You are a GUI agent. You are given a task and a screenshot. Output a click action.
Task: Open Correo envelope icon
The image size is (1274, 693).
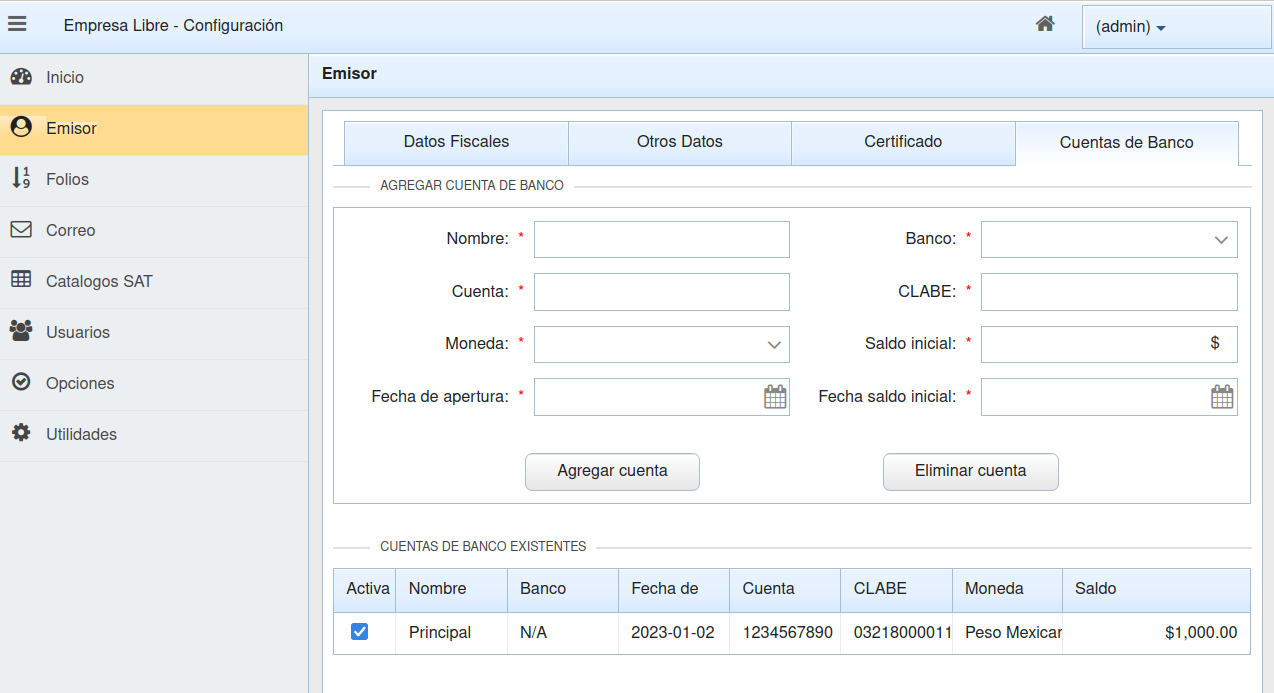(21, 230)
